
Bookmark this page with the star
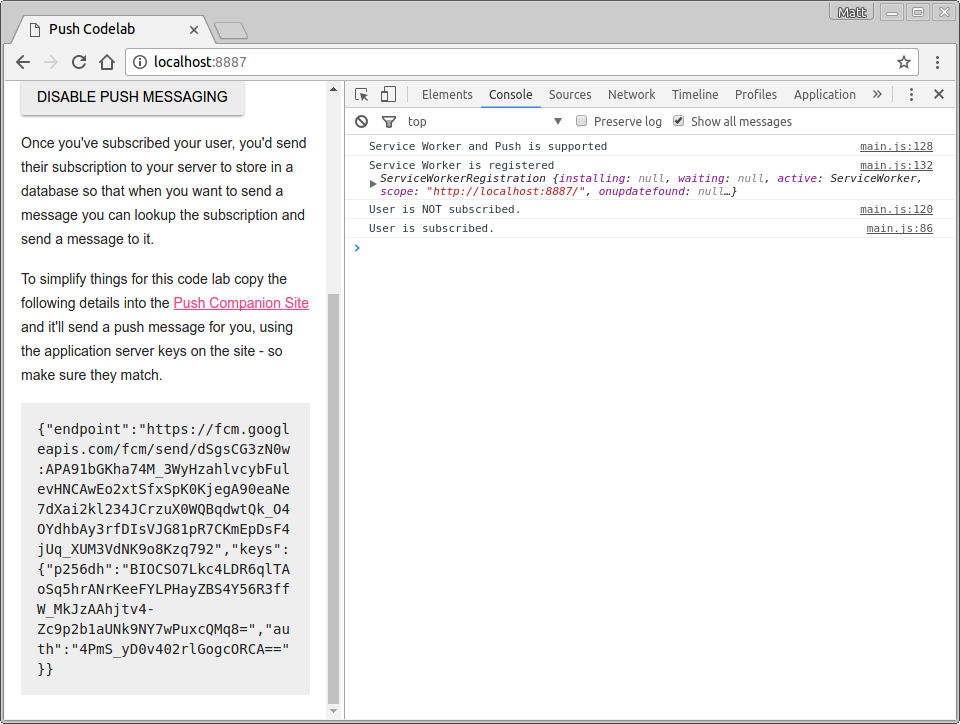pyautogui.click(x=904, y=62)
